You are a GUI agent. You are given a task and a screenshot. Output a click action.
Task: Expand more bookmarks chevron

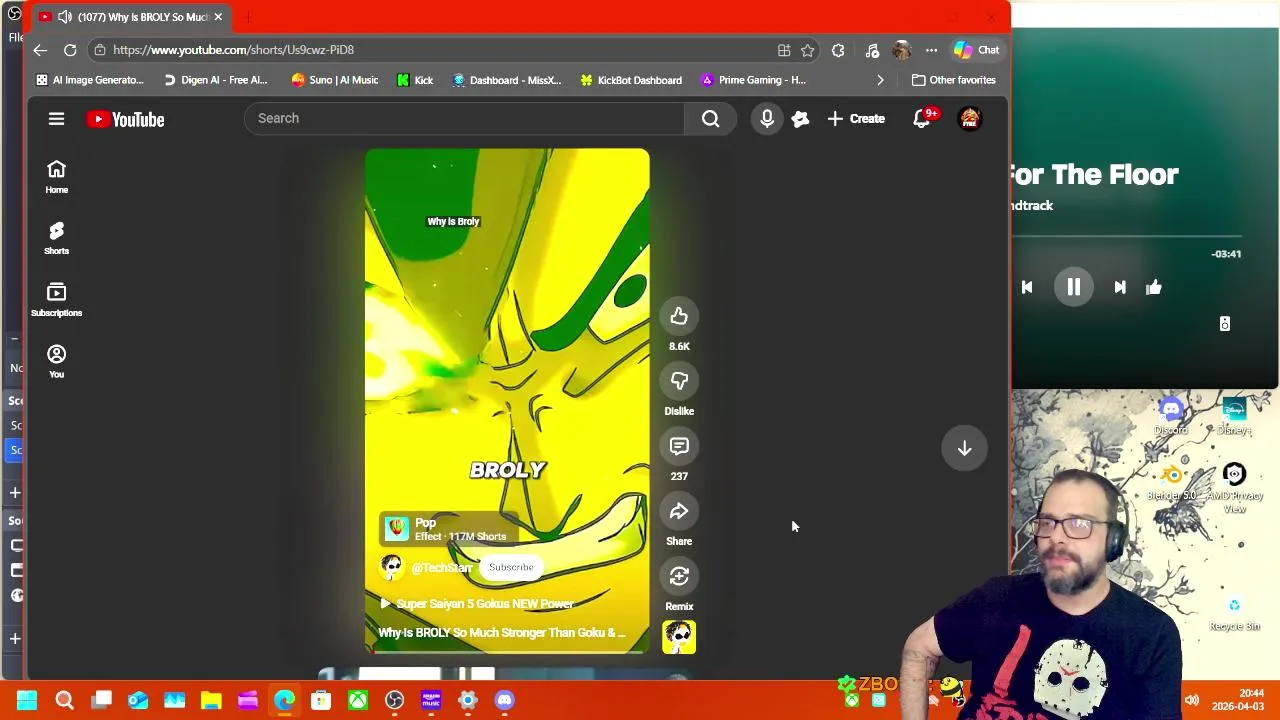(880, 80)
